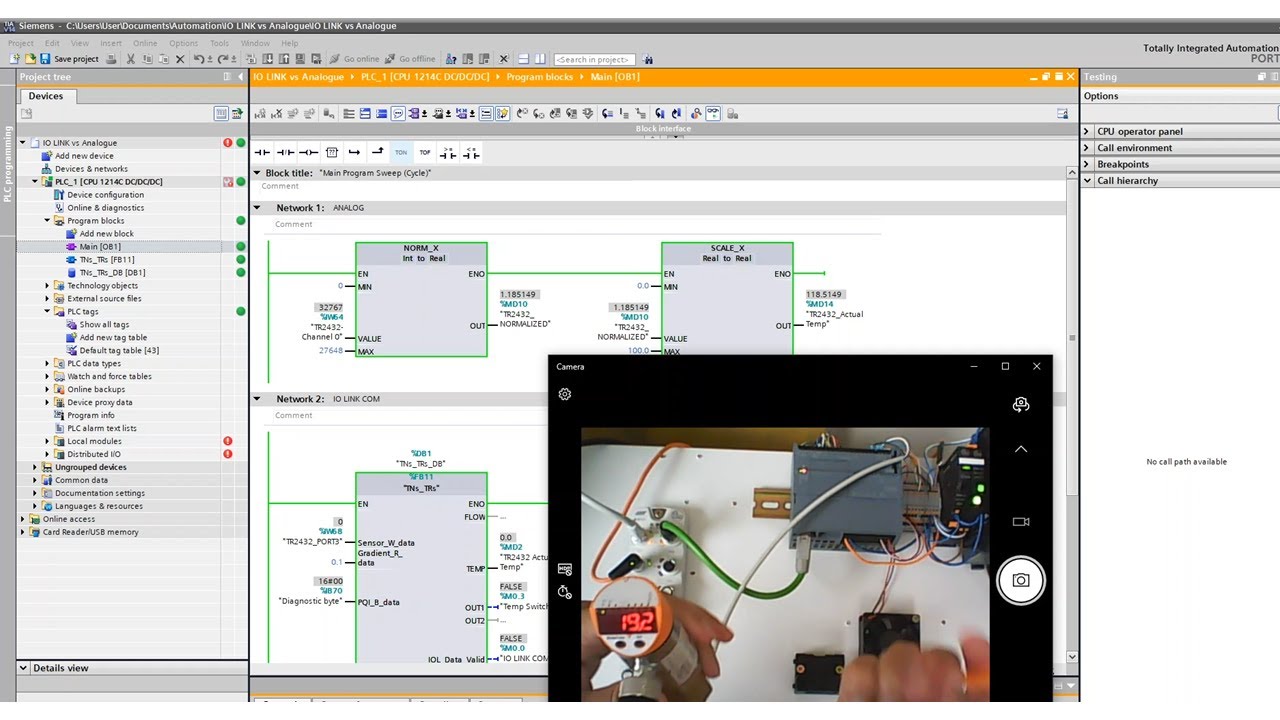The width and height of the screenshot is (1280, 720).
Task: Expand Breakpoints section
Action: click(x=1087, y=164)
